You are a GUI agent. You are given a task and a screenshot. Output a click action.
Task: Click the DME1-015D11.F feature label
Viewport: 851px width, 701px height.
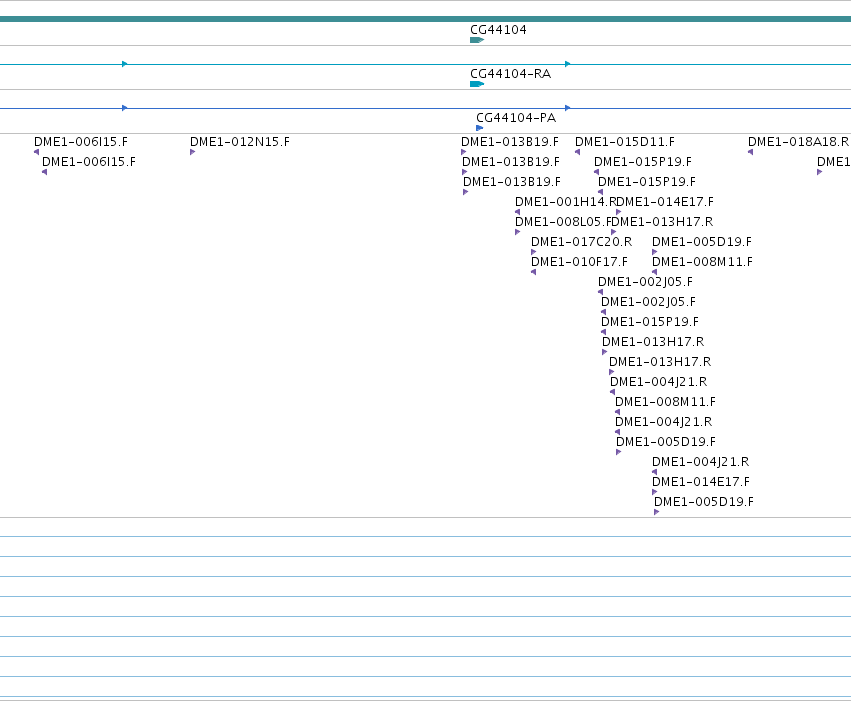[625, 142]
